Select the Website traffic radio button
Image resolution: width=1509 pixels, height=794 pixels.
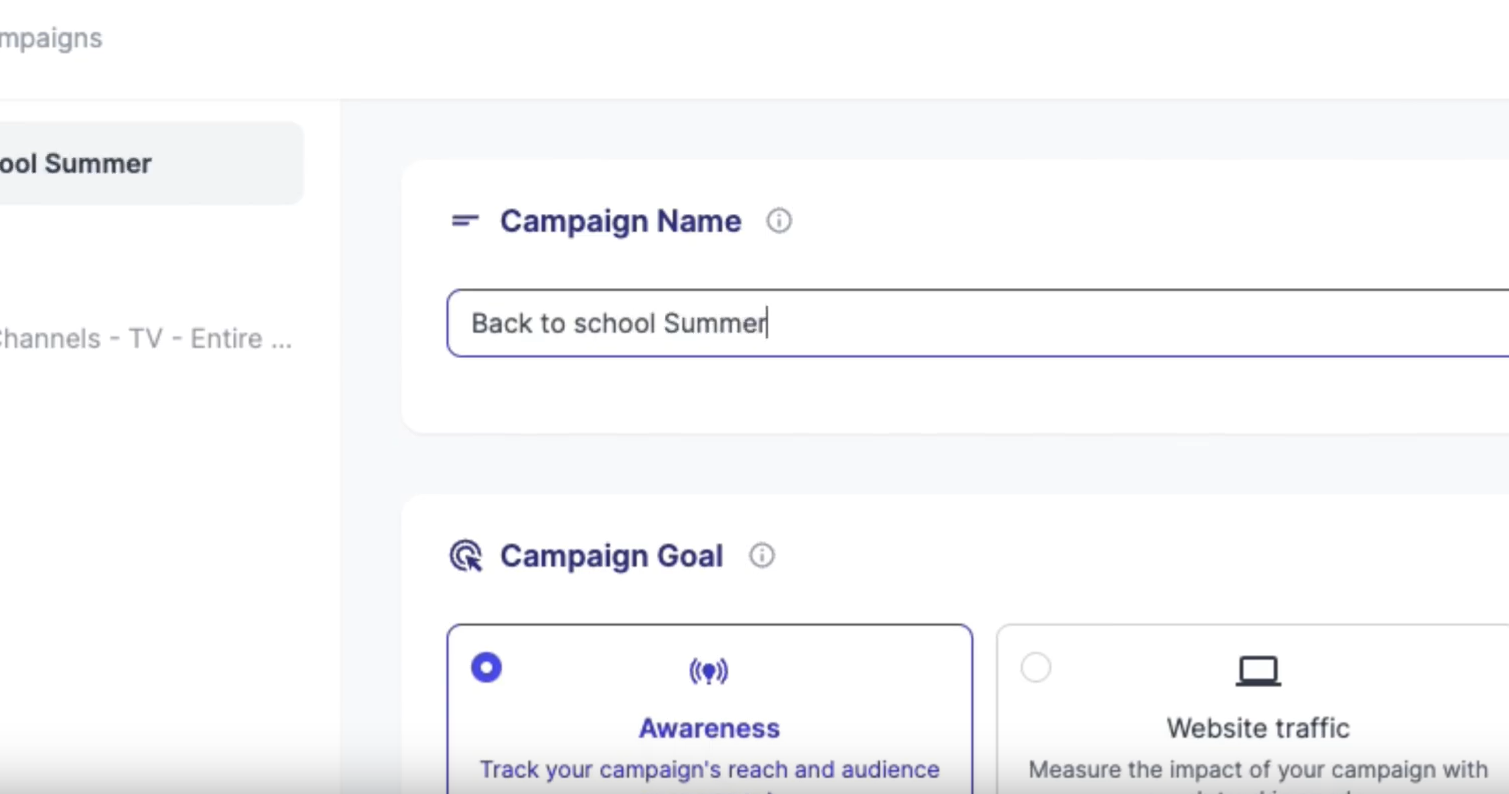coord(1036,667)
